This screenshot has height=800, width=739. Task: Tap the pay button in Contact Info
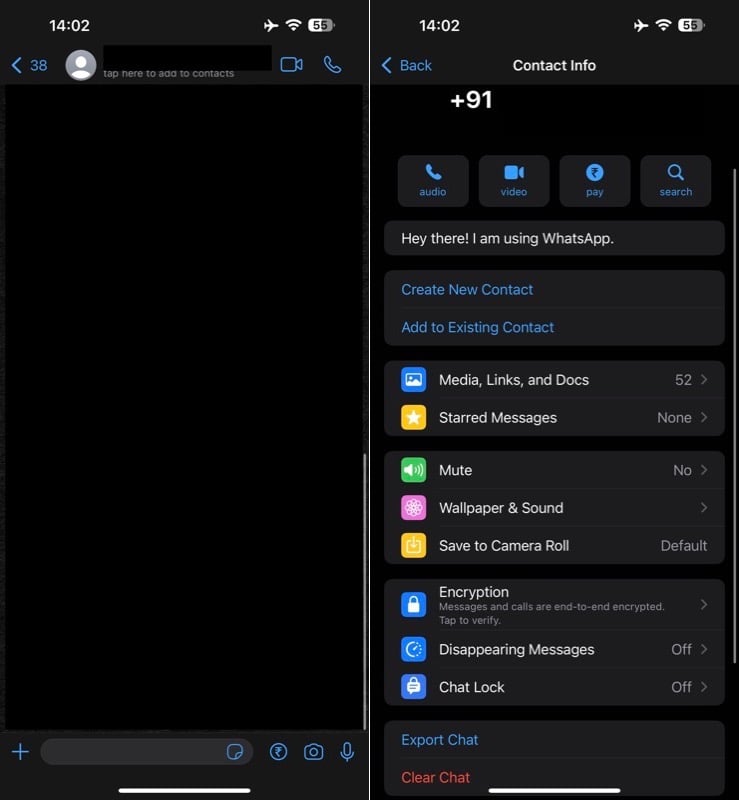[x=595, y=181]
